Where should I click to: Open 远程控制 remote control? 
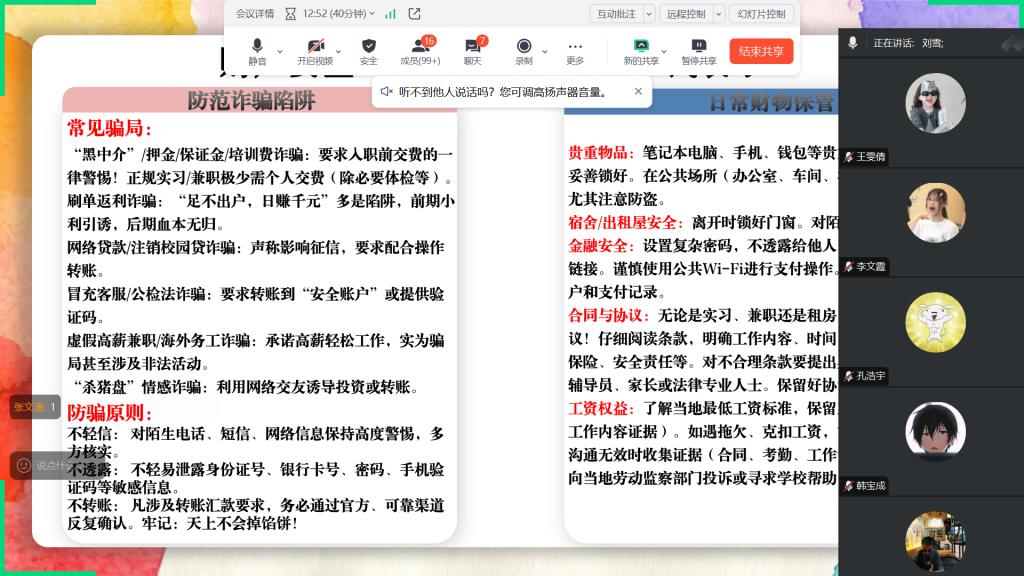coord(686,13)
